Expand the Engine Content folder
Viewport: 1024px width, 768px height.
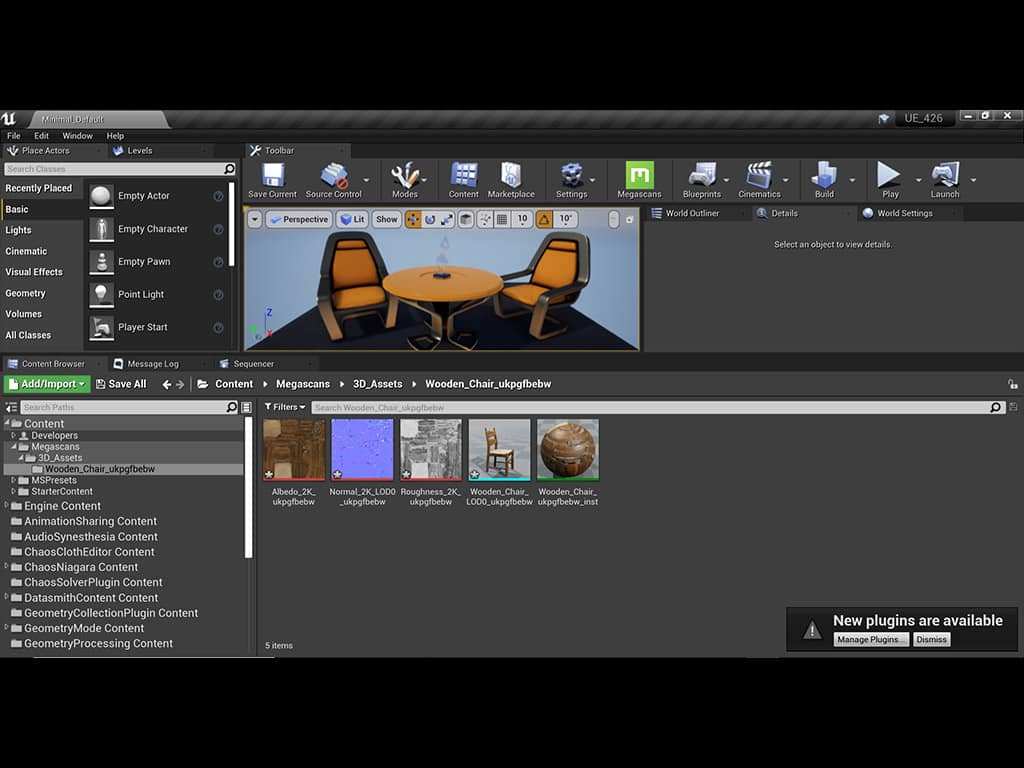pyautogui.click(x=7, y=505)
